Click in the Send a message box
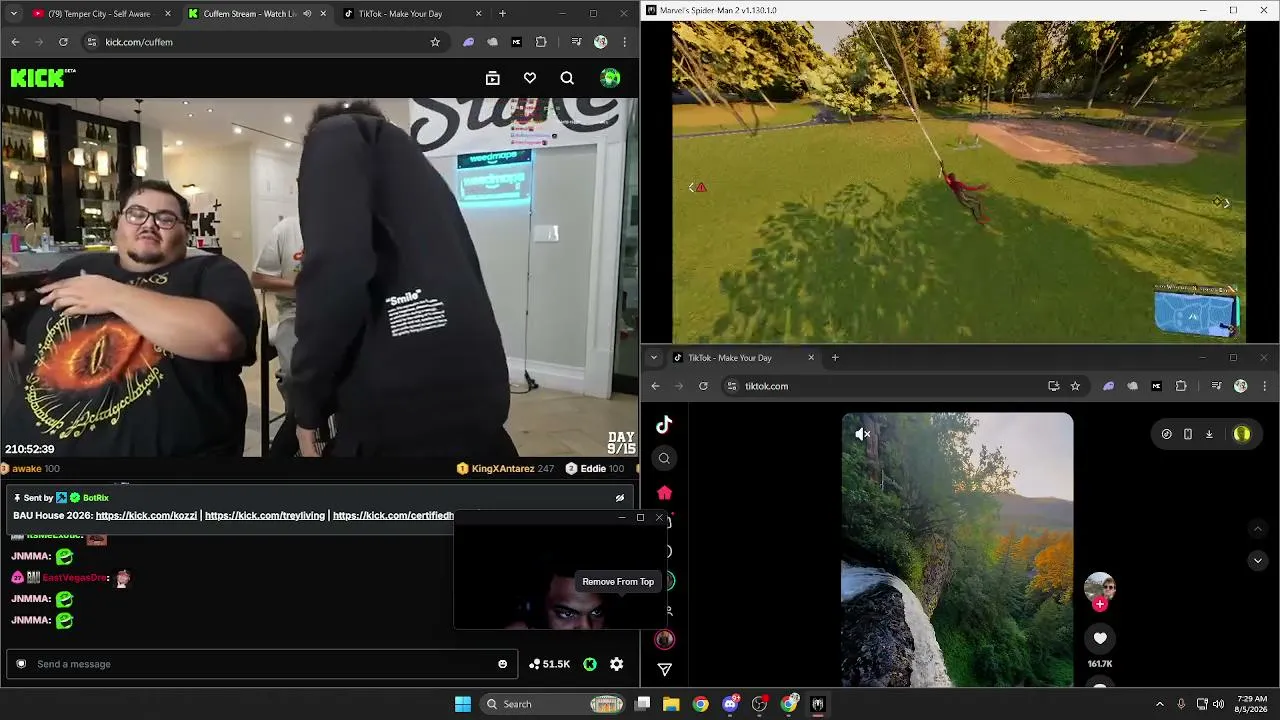 [x=262, y=664]
